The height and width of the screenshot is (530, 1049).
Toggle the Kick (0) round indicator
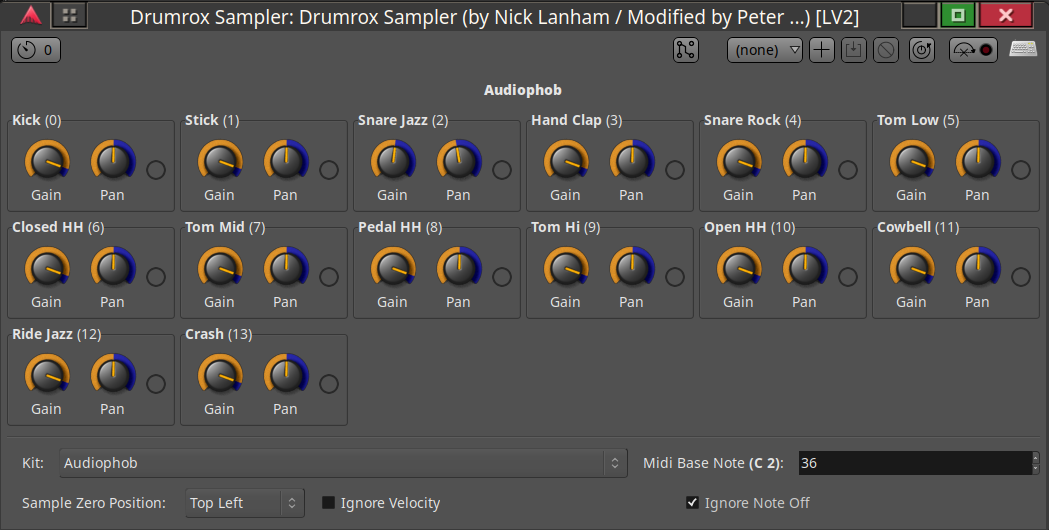[156, 170]
